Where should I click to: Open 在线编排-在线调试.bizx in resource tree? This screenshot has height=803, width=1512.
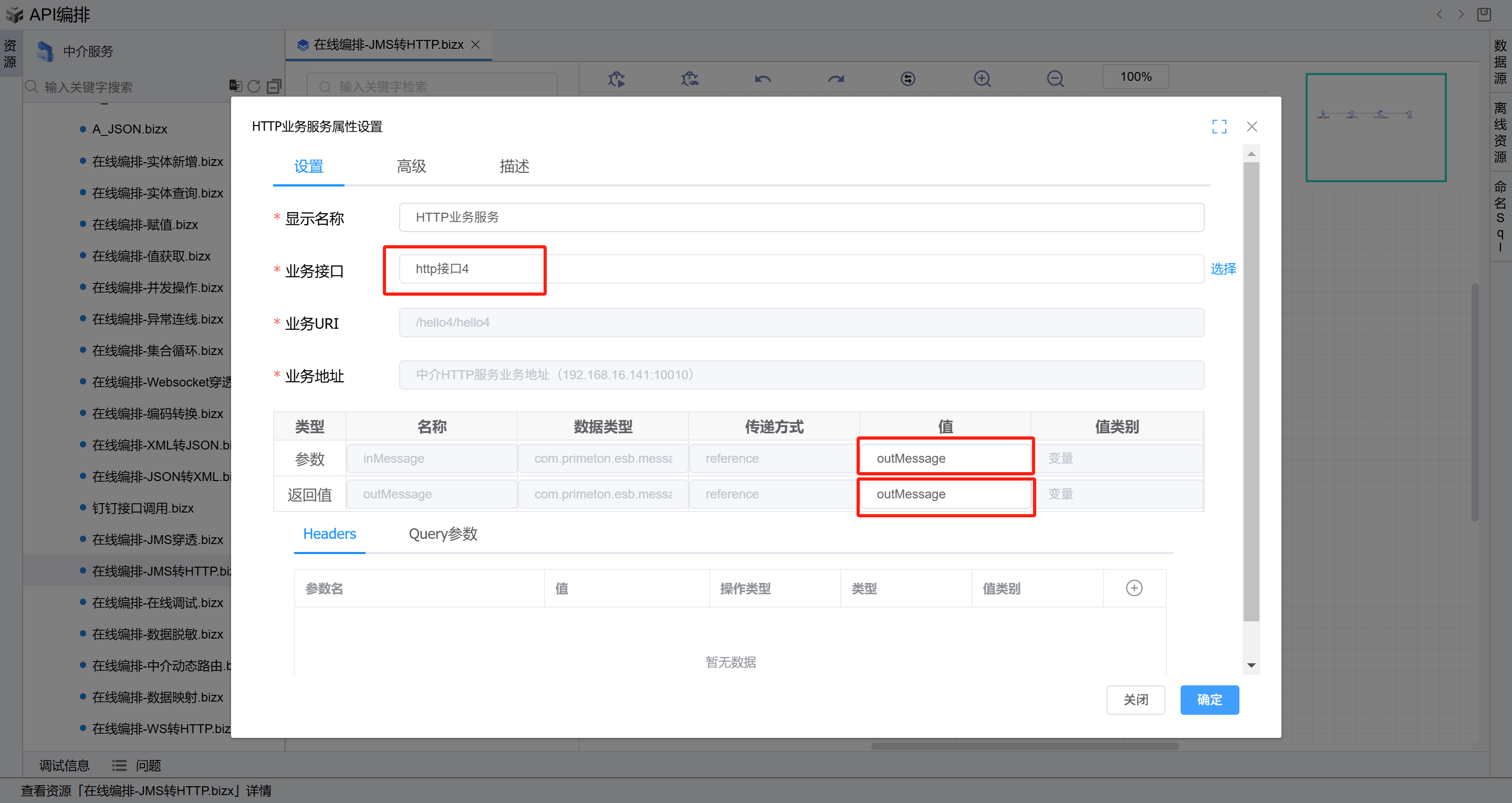tap(158, 603)
